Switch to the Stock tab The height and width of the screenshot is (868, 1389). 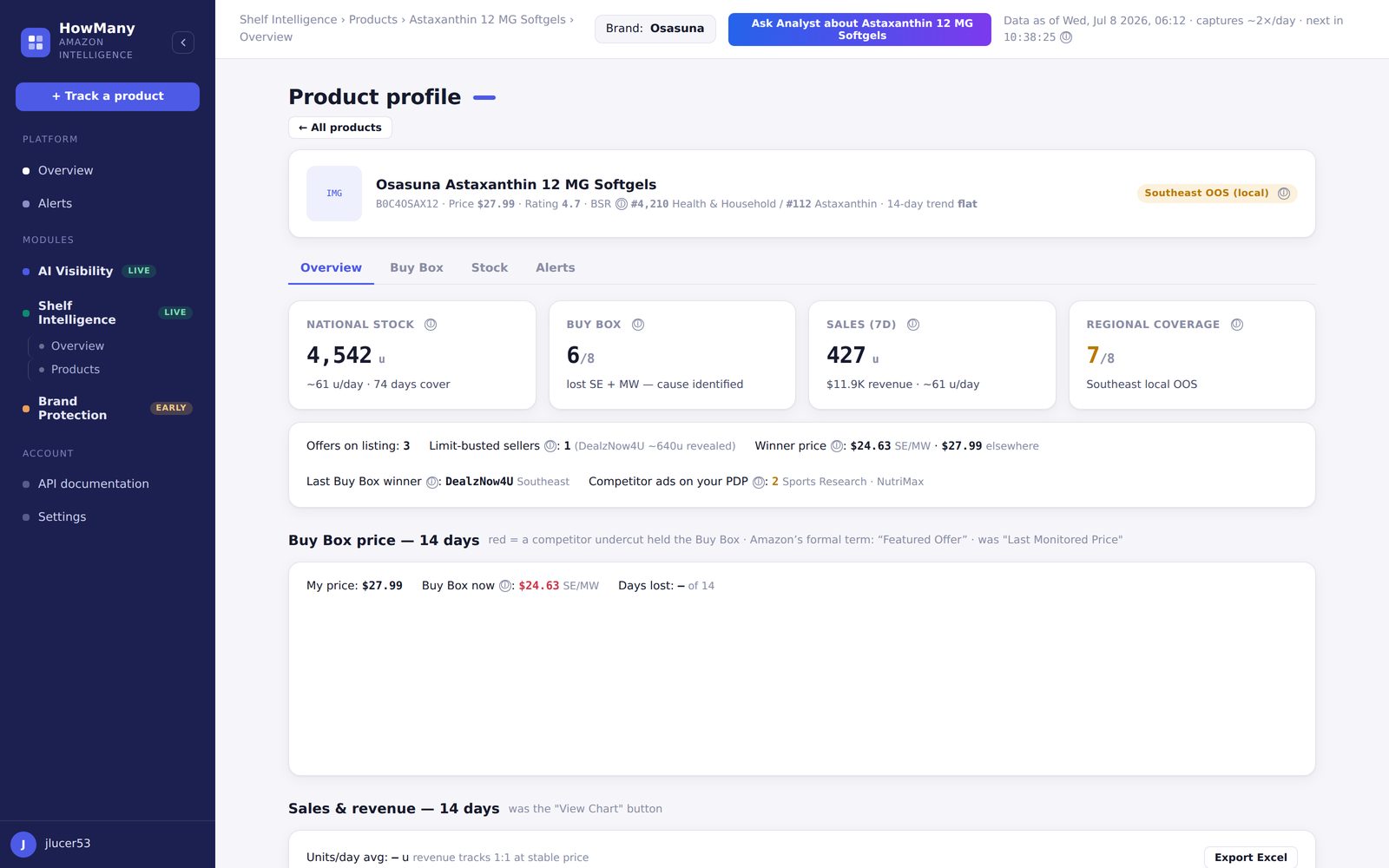(490, 267)
